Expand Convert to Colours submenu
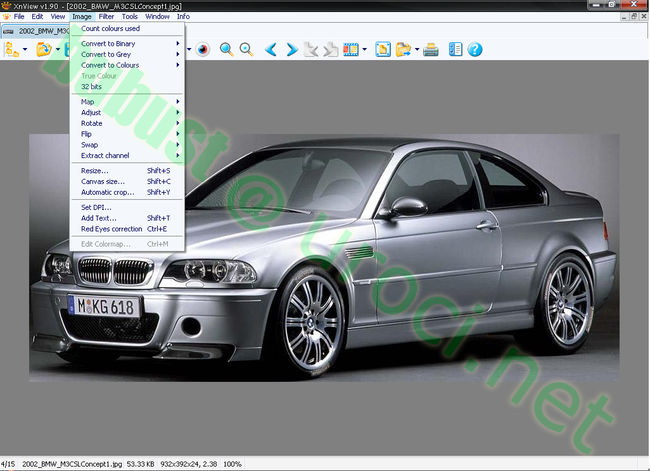Image resolution: width=650 pixels, height=471 pixels. coord(127,65)
